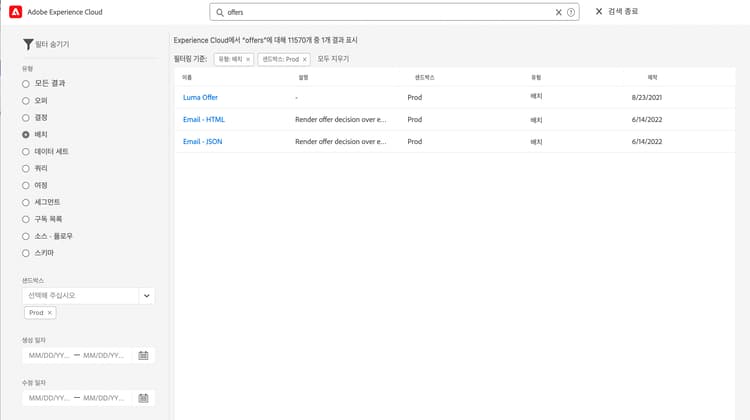Open the 수정 일자 calendar picker
This screenshot has height=420, width=750.
(x=143, y=398)
